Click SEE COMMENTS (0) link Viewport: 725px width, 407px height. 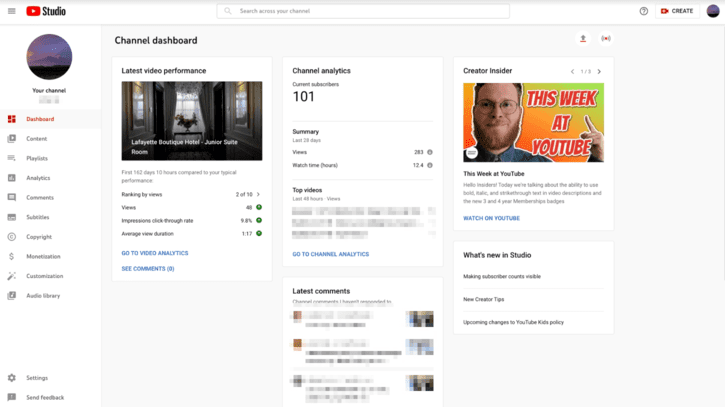tap(148, 269)
